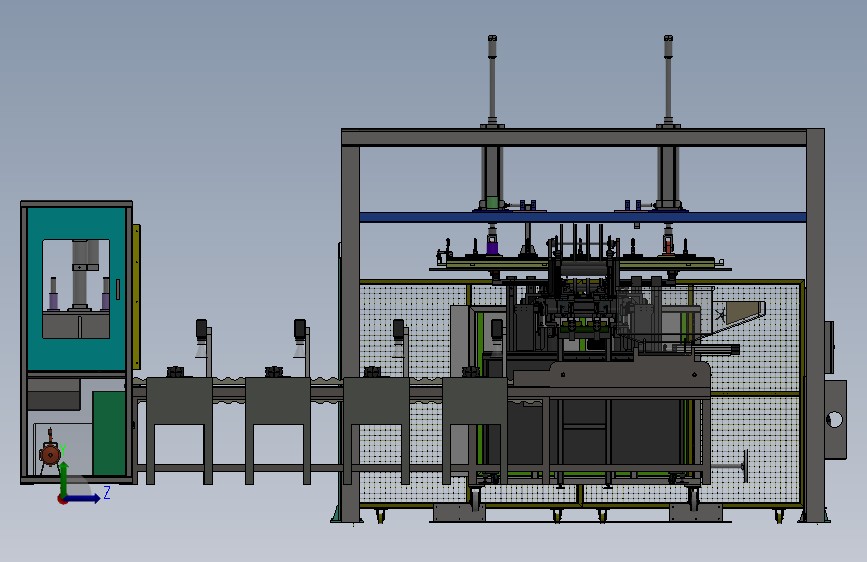The image size is (867, 562).
Task: Select the round hole on the right side box
Action: (834, 420)
